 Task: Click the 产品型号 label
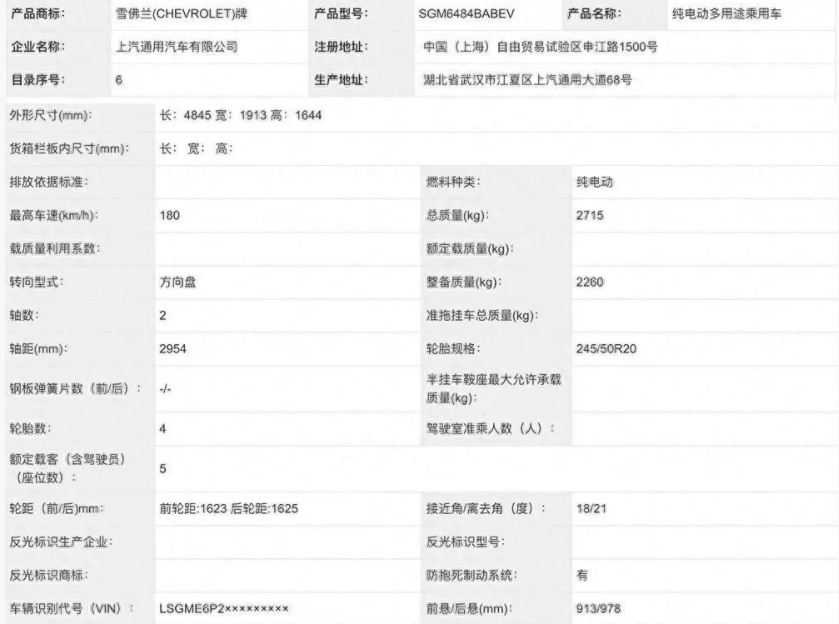pyautogui.click(x=341, y=14)
